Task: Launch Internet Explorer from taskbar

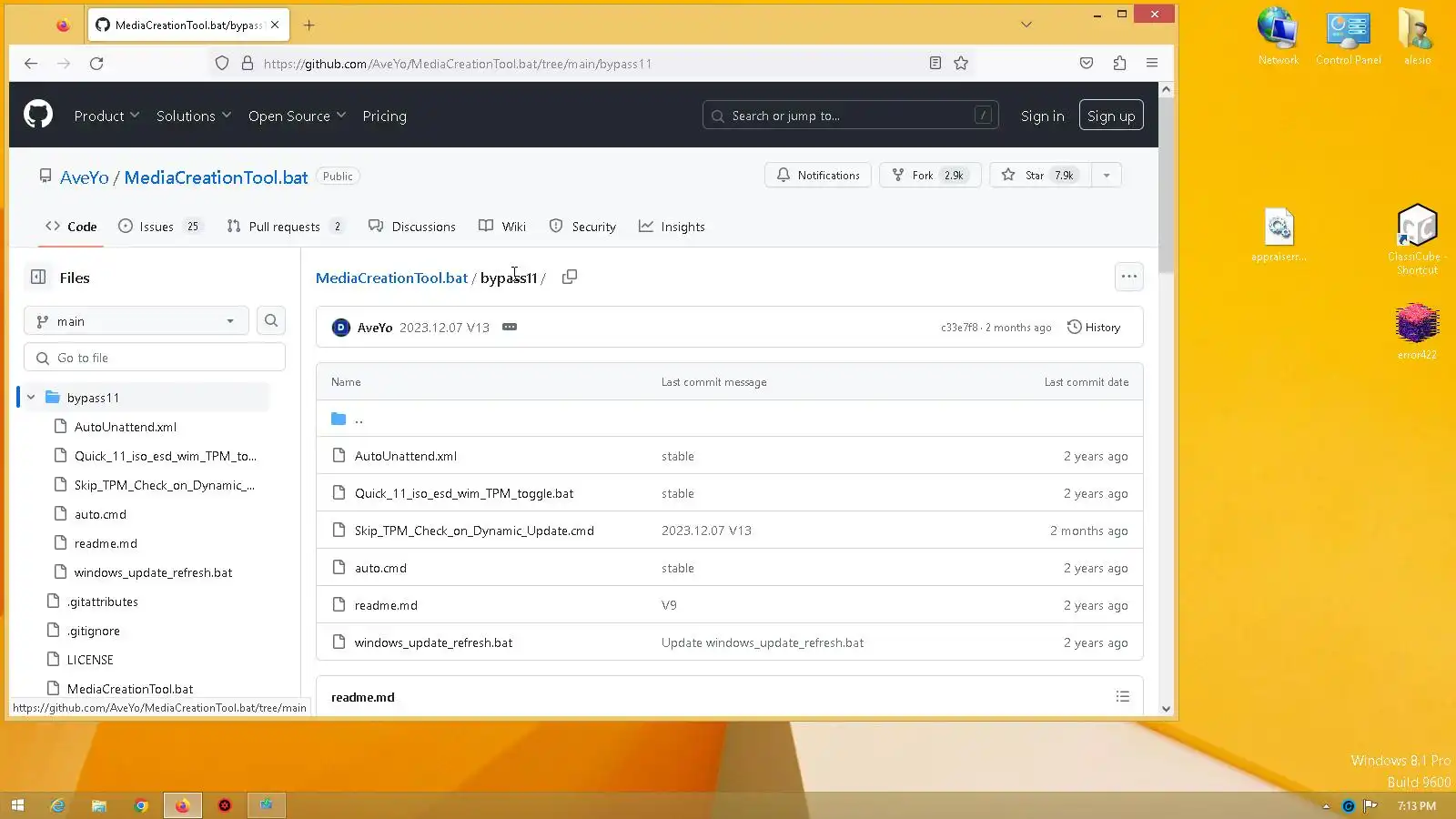Action: click(57, 805)
